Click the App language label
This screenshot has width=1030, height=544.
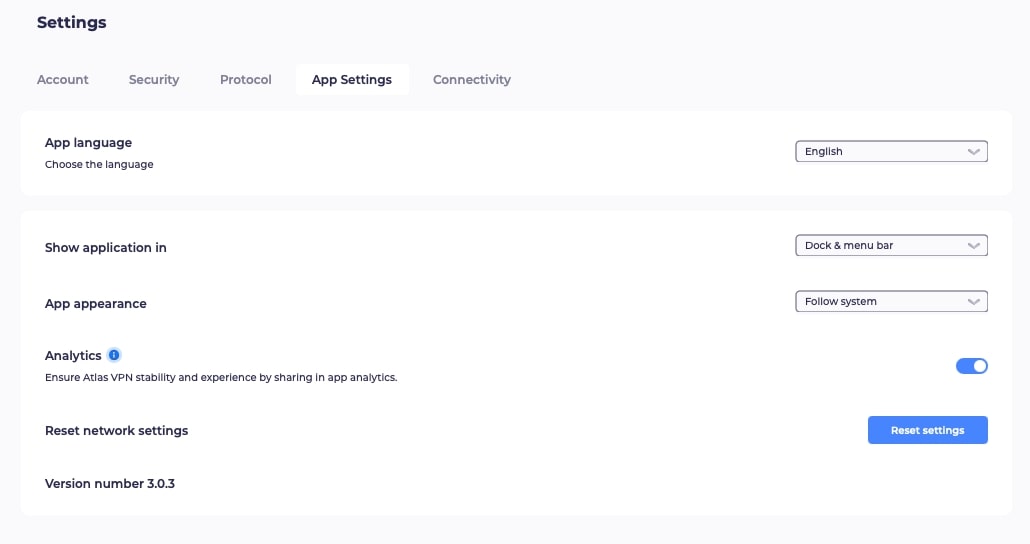click(x=88, y=143)
